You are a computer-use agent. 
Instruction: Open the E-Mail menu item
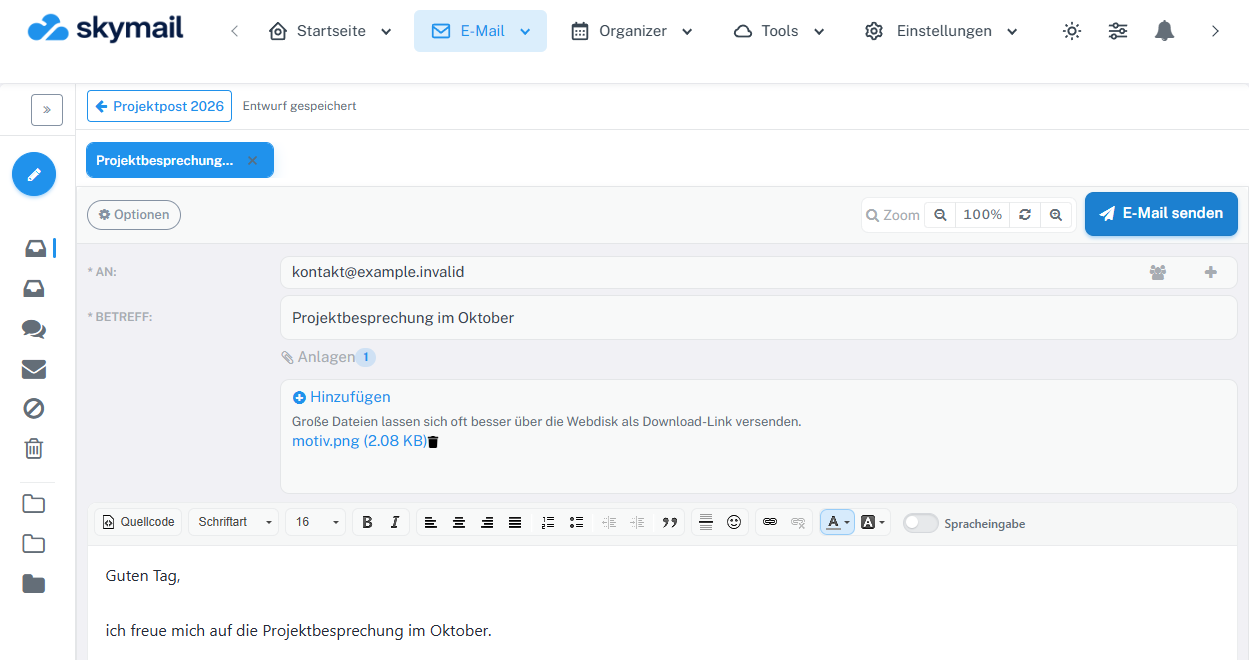[480, 31]
